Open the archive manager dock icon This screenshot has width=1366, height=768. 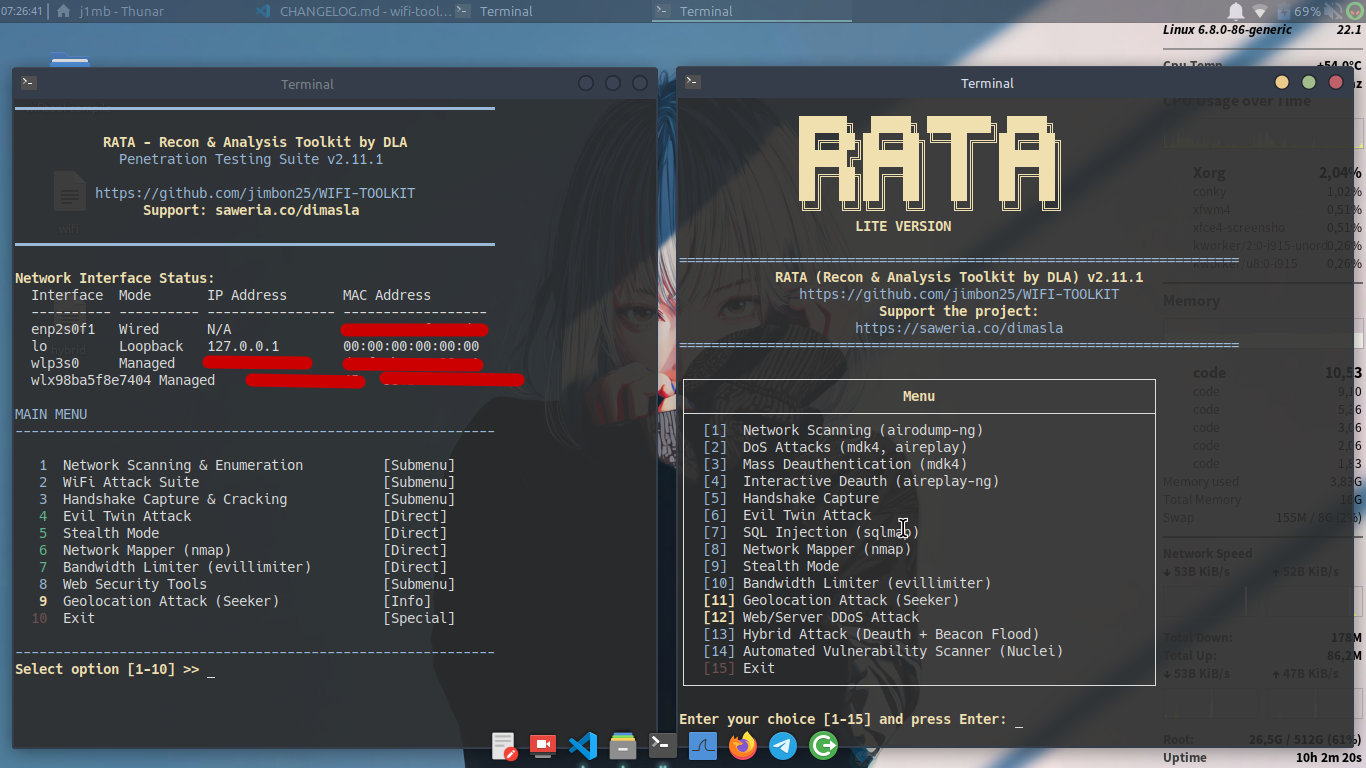[622, 745]
